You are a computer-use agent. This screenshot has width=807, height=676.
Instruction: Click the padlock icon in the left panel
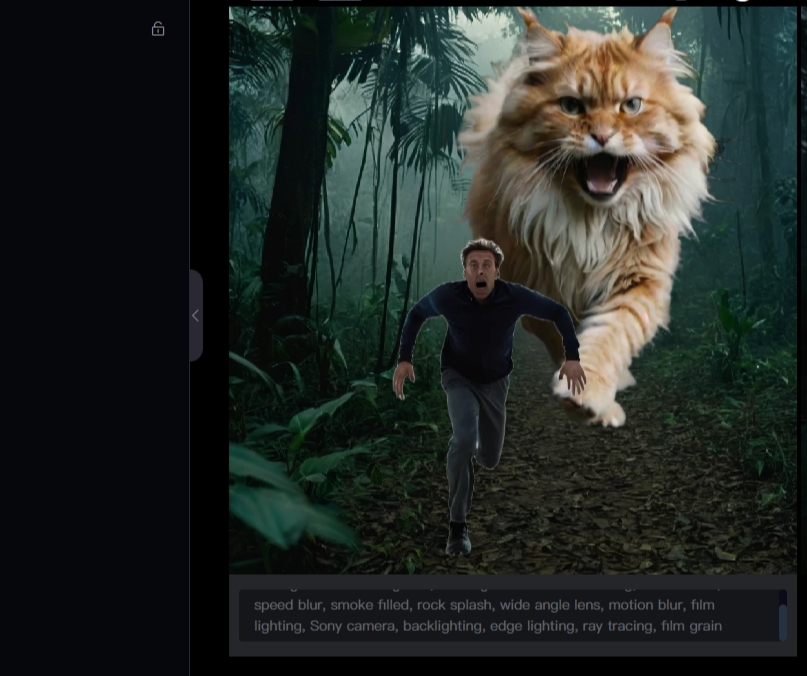(x=158, y=29)
